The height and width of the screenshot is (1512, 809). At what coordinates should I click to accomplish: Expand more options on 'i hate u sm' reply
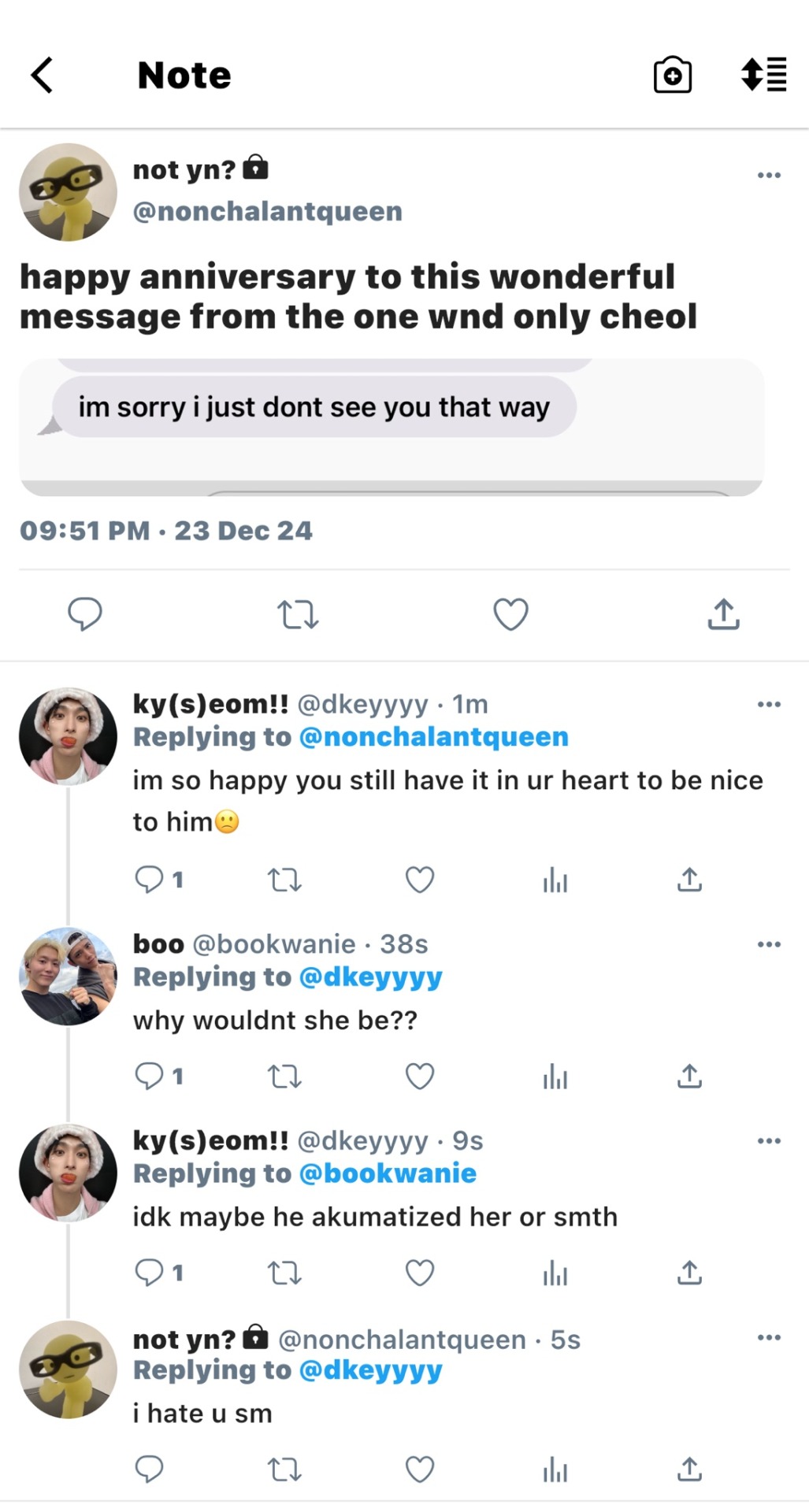(x=769, y=1338)
